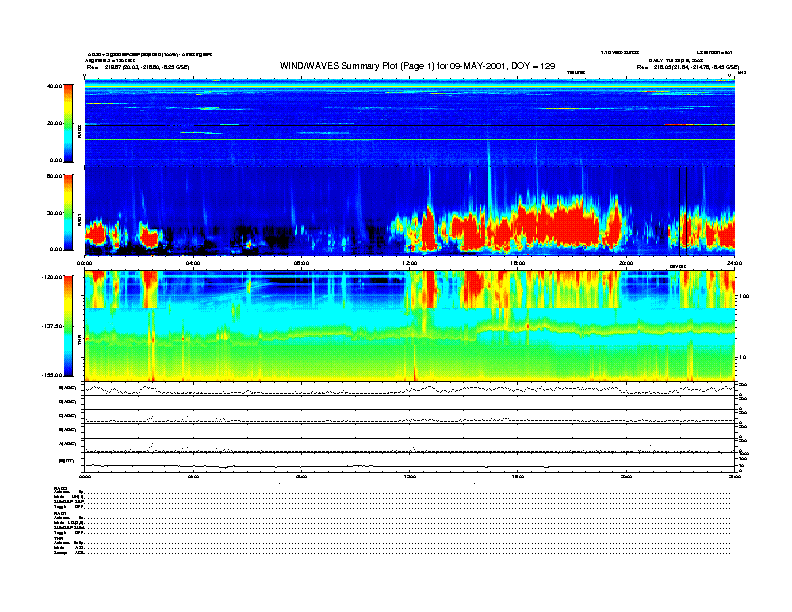Click the top line-plot strip with wavy trace
Screen dimensions: 792x612
pyautogui.click(x=410, y=389)
